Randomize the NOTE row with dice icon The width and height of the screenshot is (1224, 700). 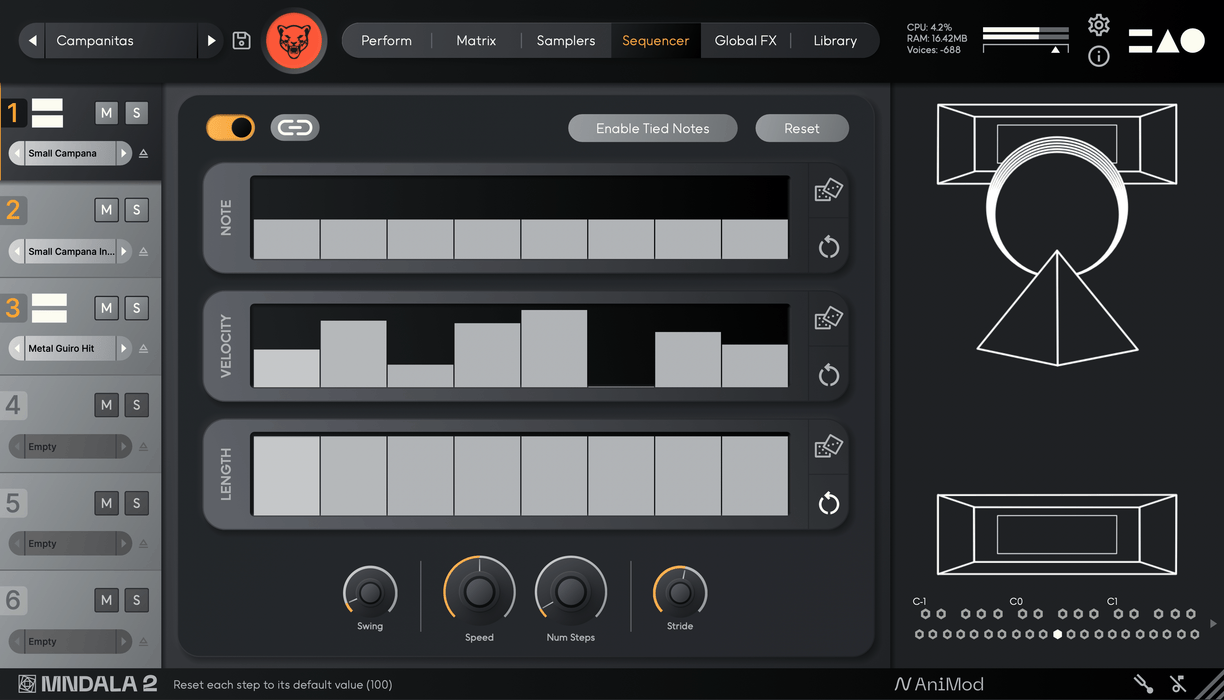pos(828,190)
